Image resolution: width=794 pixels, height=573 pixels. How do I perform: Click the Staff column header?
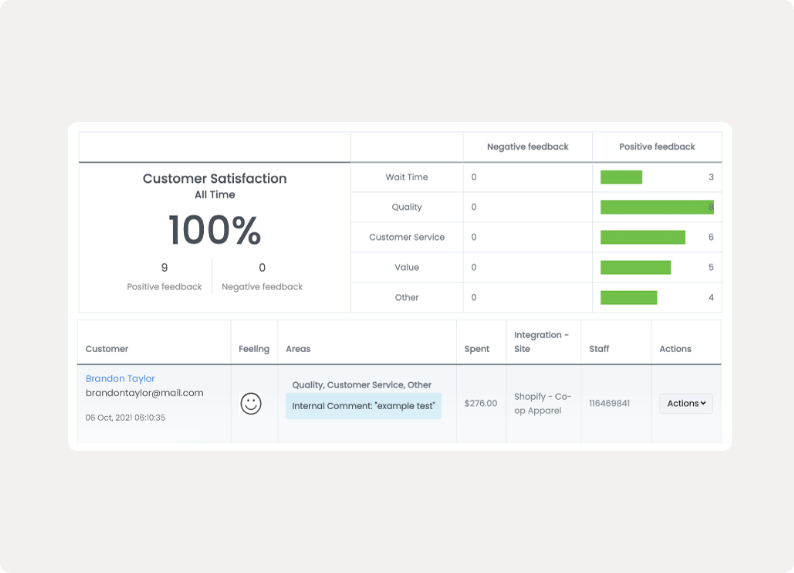coord(599,349)
